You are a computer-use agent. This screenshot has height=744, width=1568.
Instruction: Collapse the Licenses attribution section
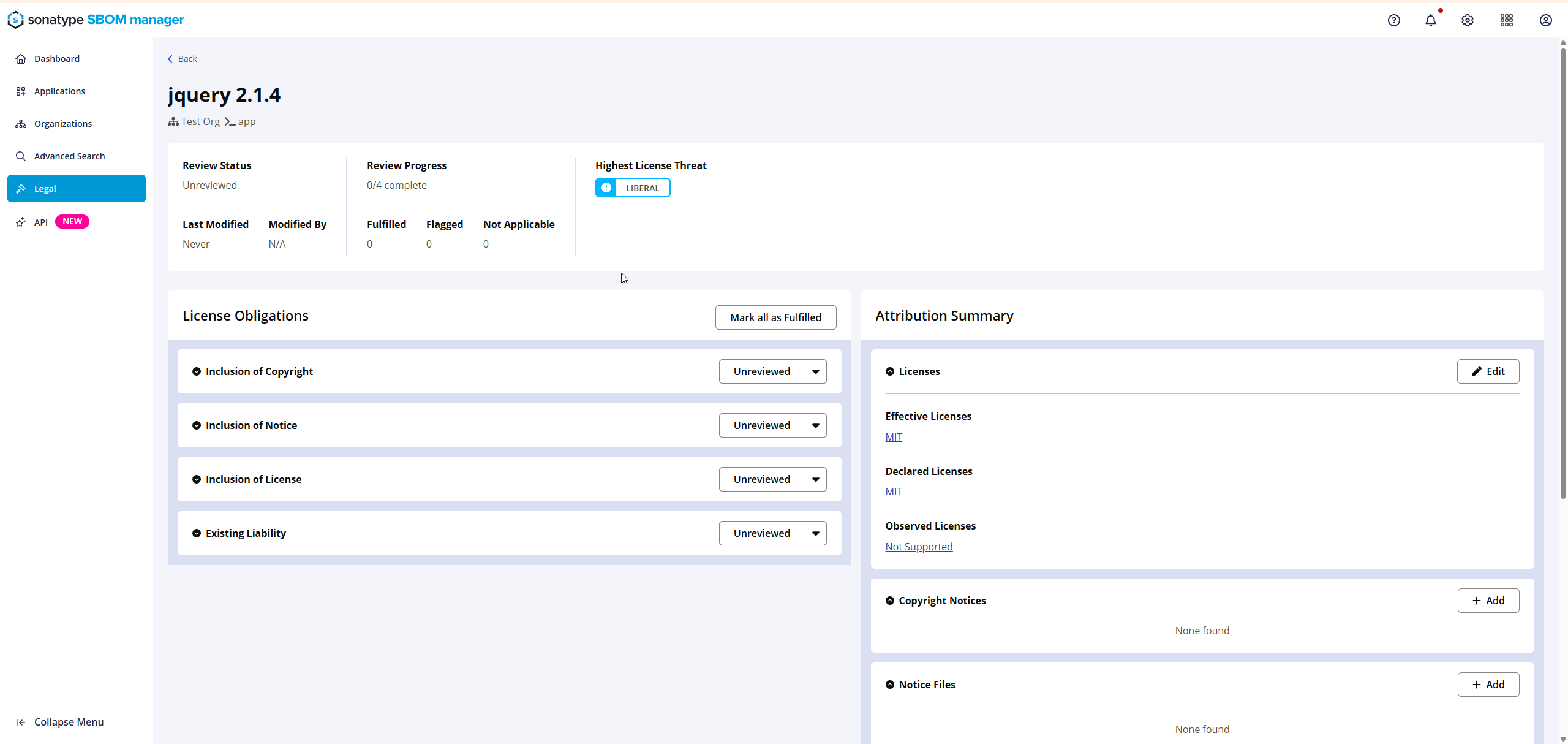890,371
